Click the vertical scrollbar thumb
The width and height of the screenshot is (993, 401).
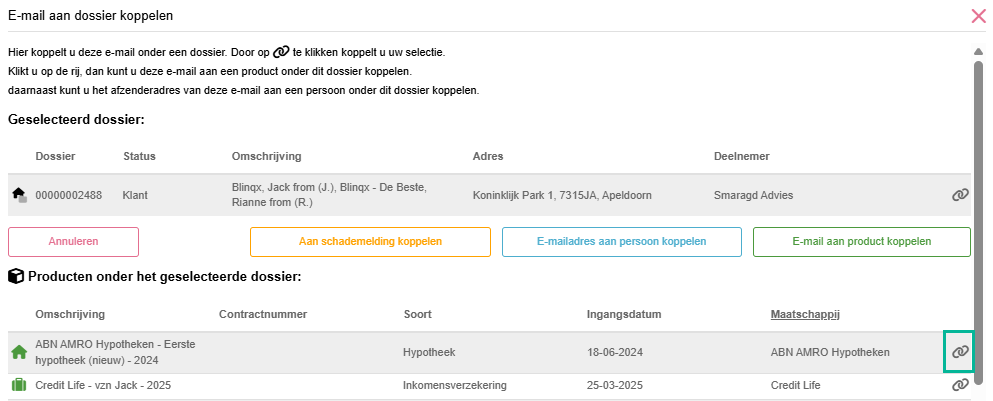click(x=978, y=222)
